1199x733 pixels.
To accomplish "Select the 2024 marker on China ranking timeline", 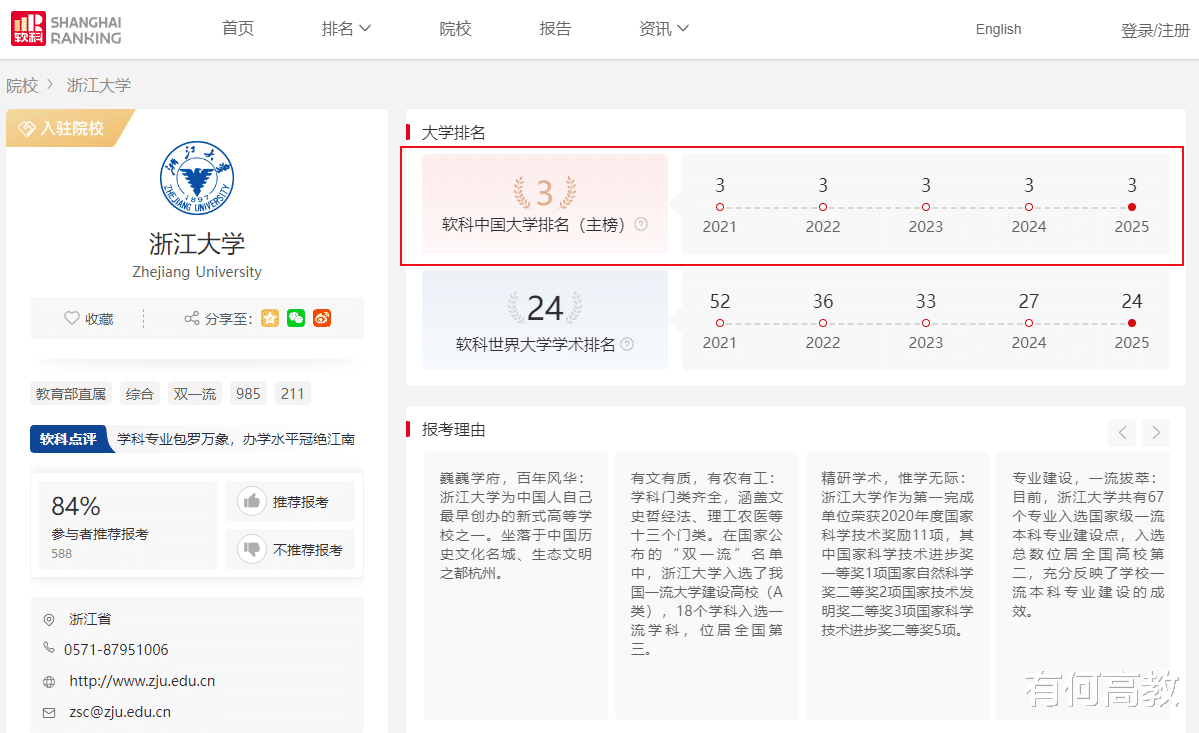I will point(1029,207).
